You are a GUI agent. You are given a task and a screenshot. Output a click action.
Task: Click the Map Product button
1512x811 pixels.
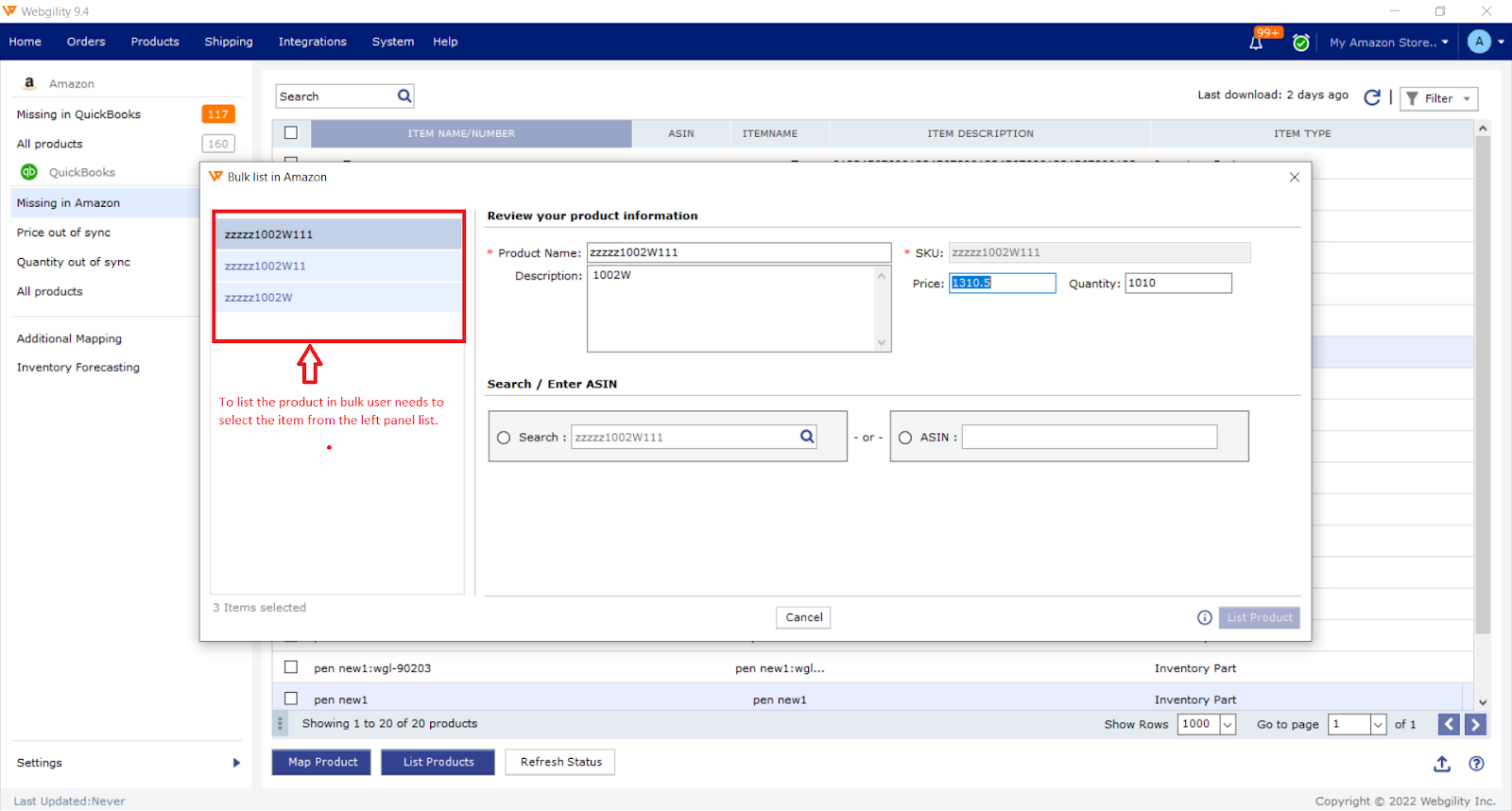click(323, 762)
